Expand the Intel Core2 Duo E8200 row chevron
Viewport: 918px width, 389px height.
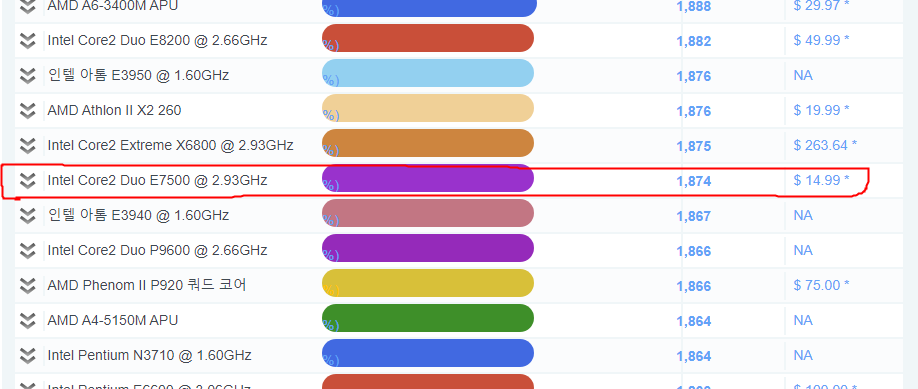click(x=28, y=40)
